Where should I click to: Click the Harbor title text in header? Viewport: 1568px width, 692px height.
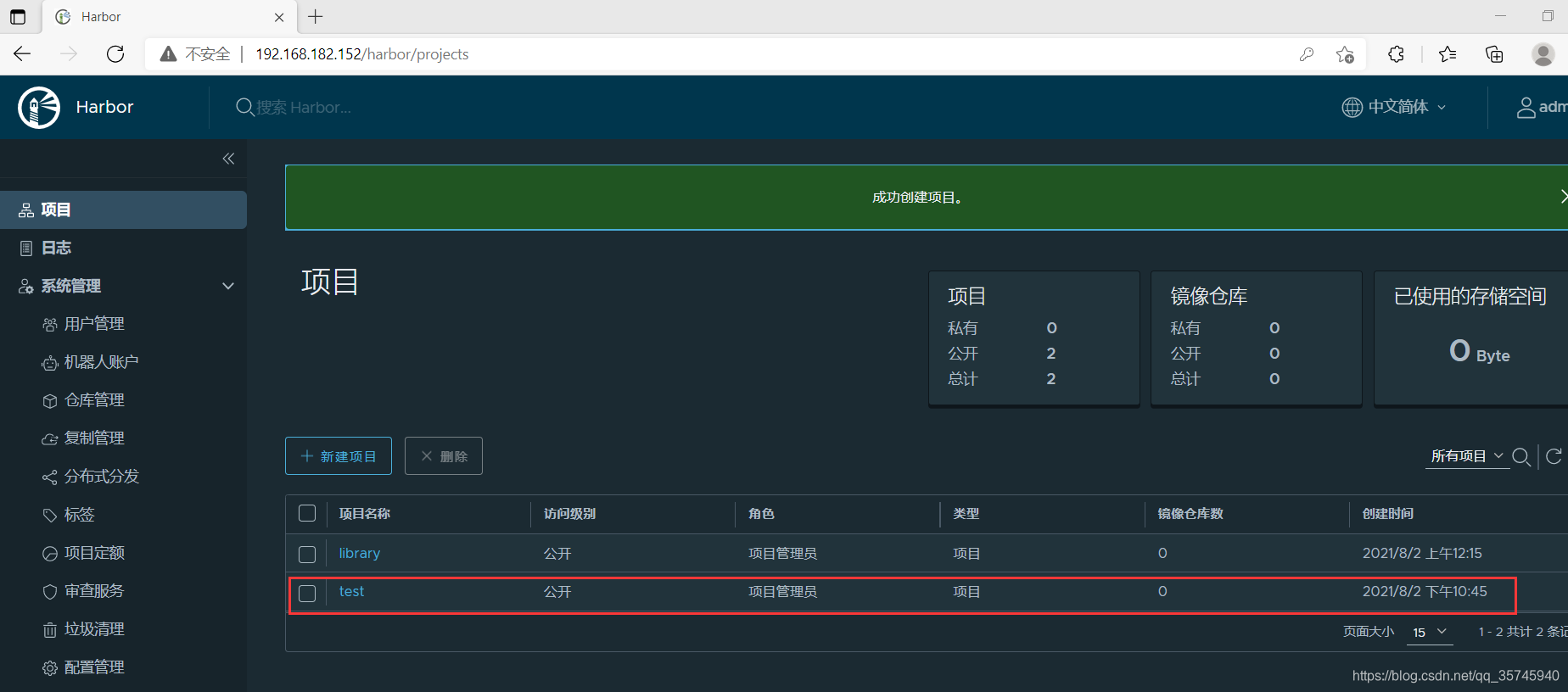(x=104, y=107)
